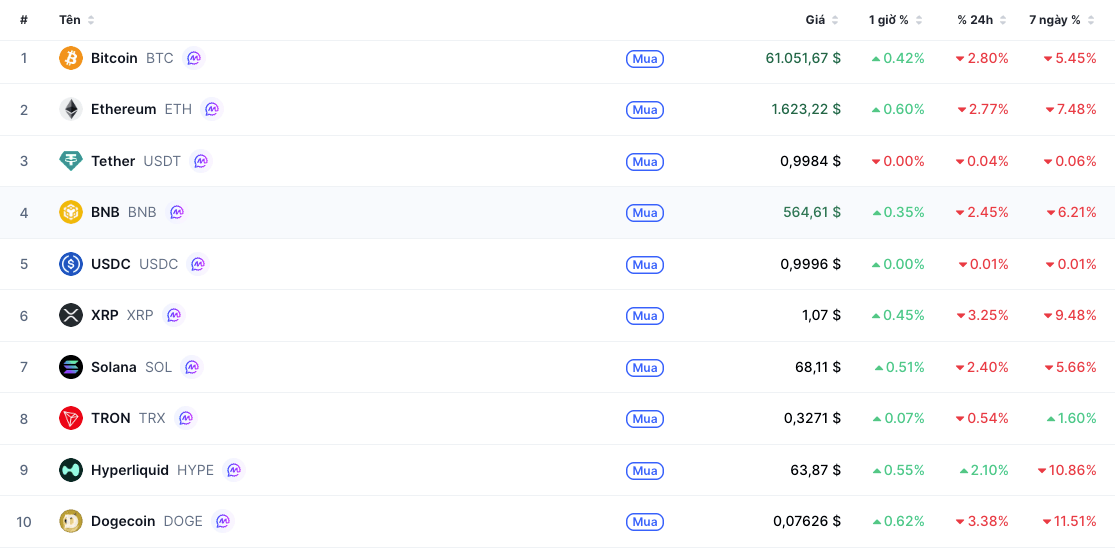The image size is (1115, 550).
Task: Open the chat bubble icon next to DOGE
Action: (x=223, y=522)
